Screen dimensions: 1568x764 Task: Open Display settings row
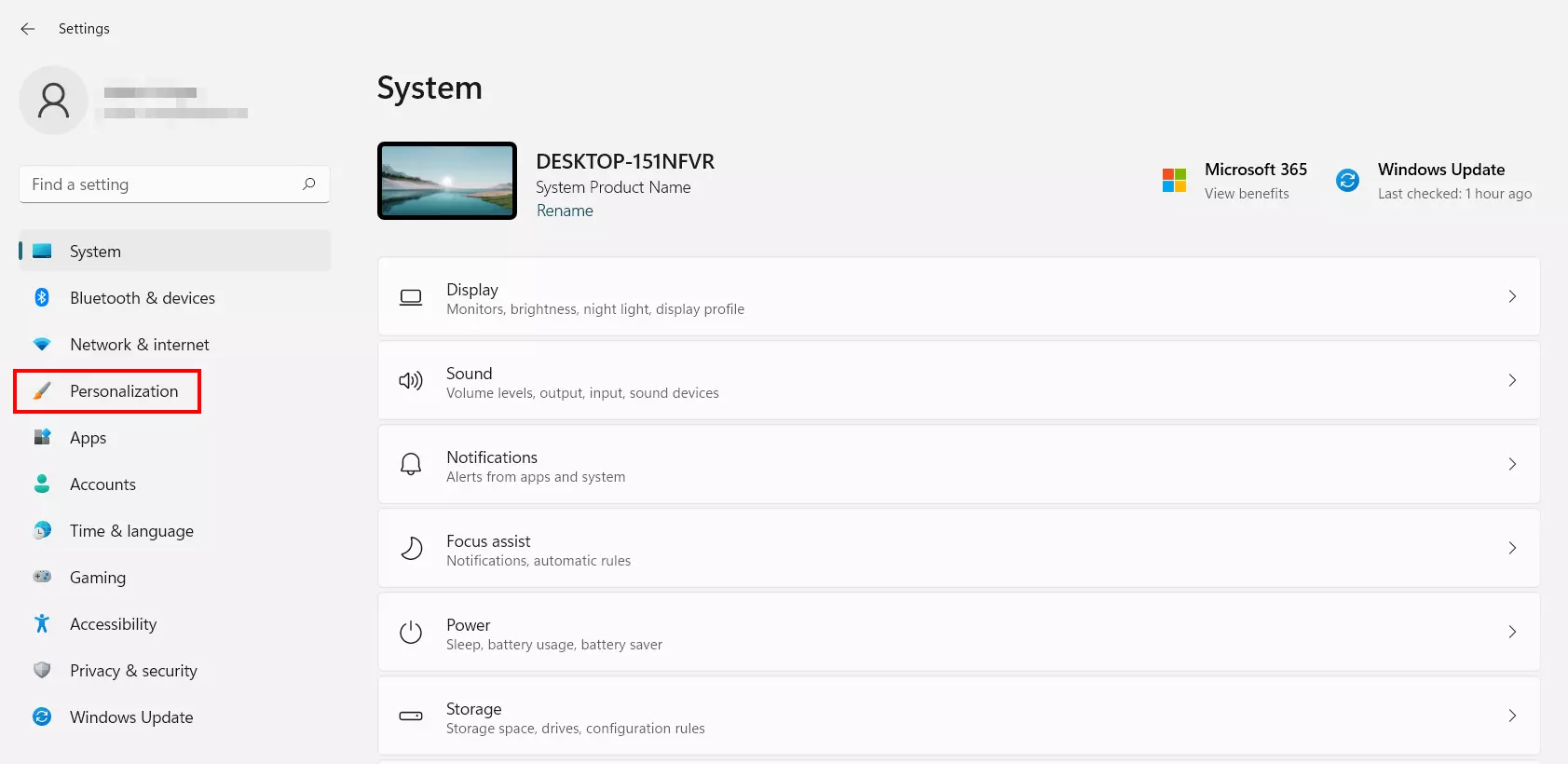point(959,296)
